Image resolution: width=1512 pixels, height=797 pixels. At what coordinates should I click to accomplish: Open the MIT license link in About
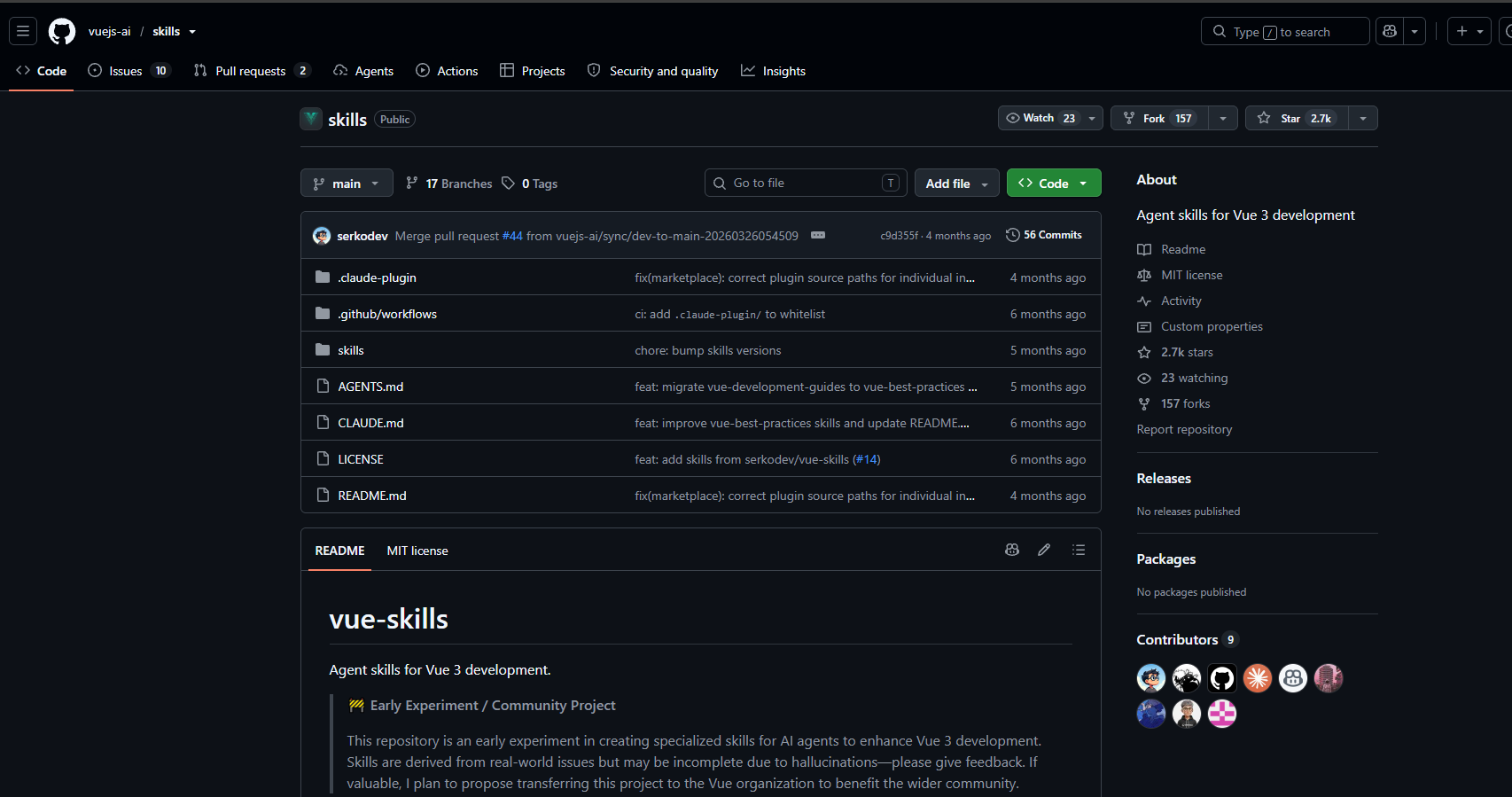[x=1180, y=275]
